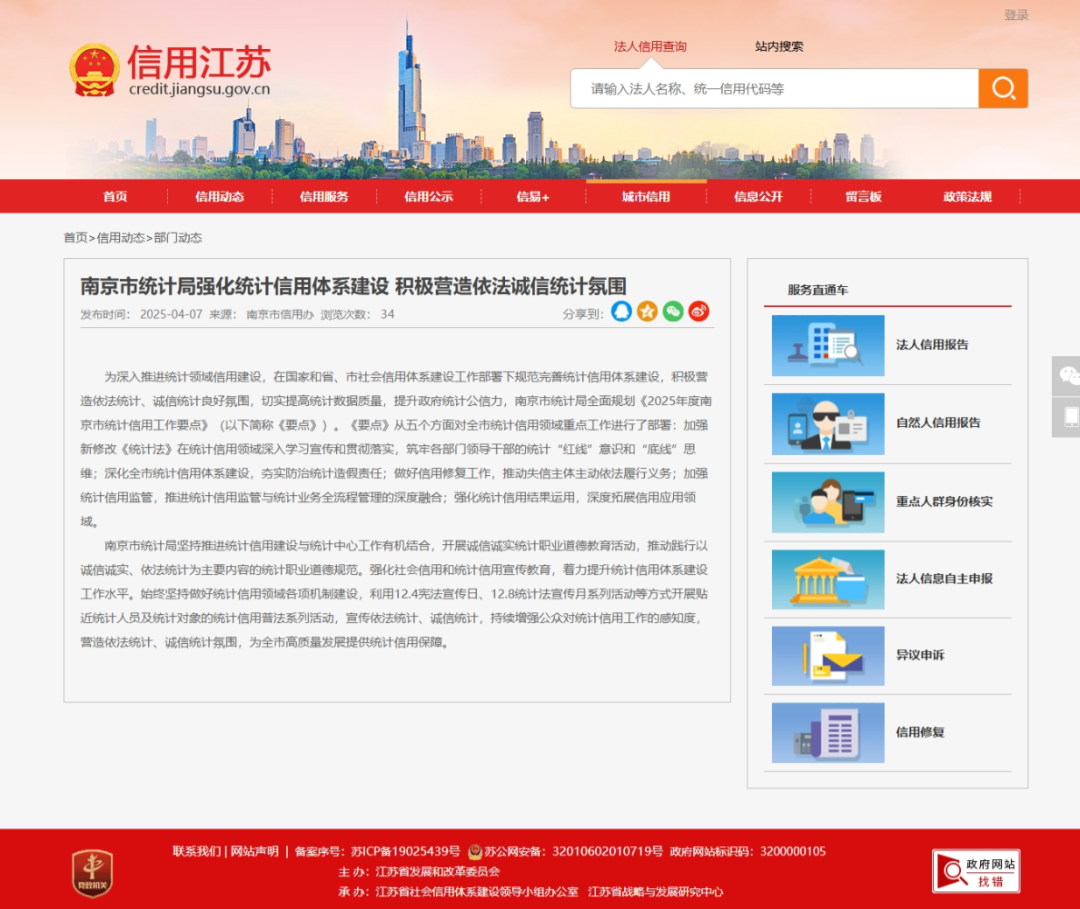Click the orange search magnifier button

1002,89
